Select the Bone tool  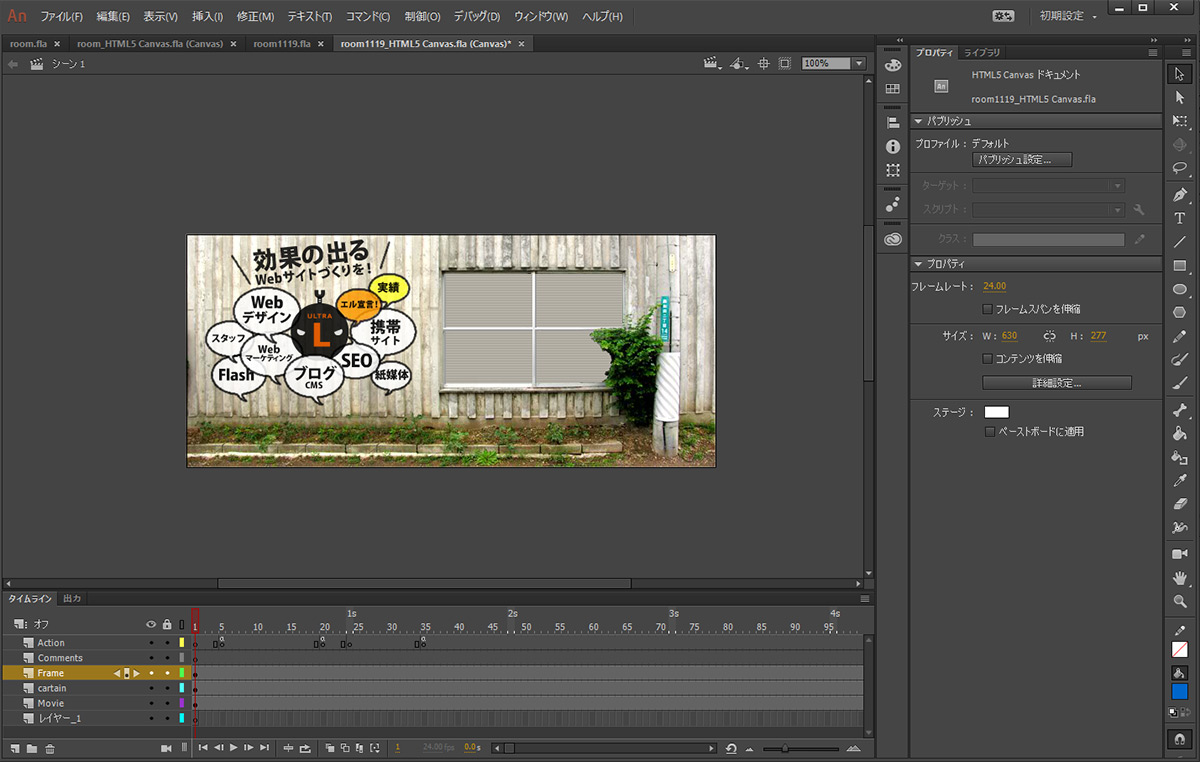click(x=1180, y=410)
